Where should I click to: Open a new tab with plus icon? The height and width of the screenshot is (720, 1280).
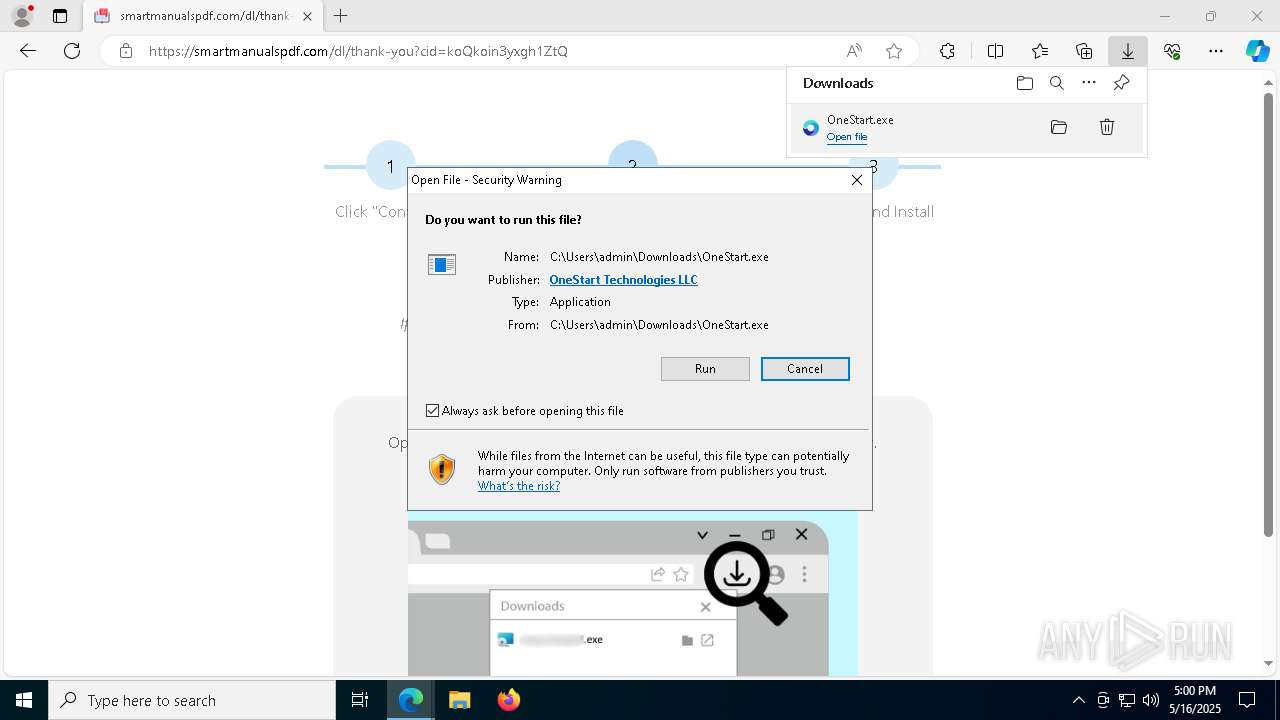tap(341, 16)
